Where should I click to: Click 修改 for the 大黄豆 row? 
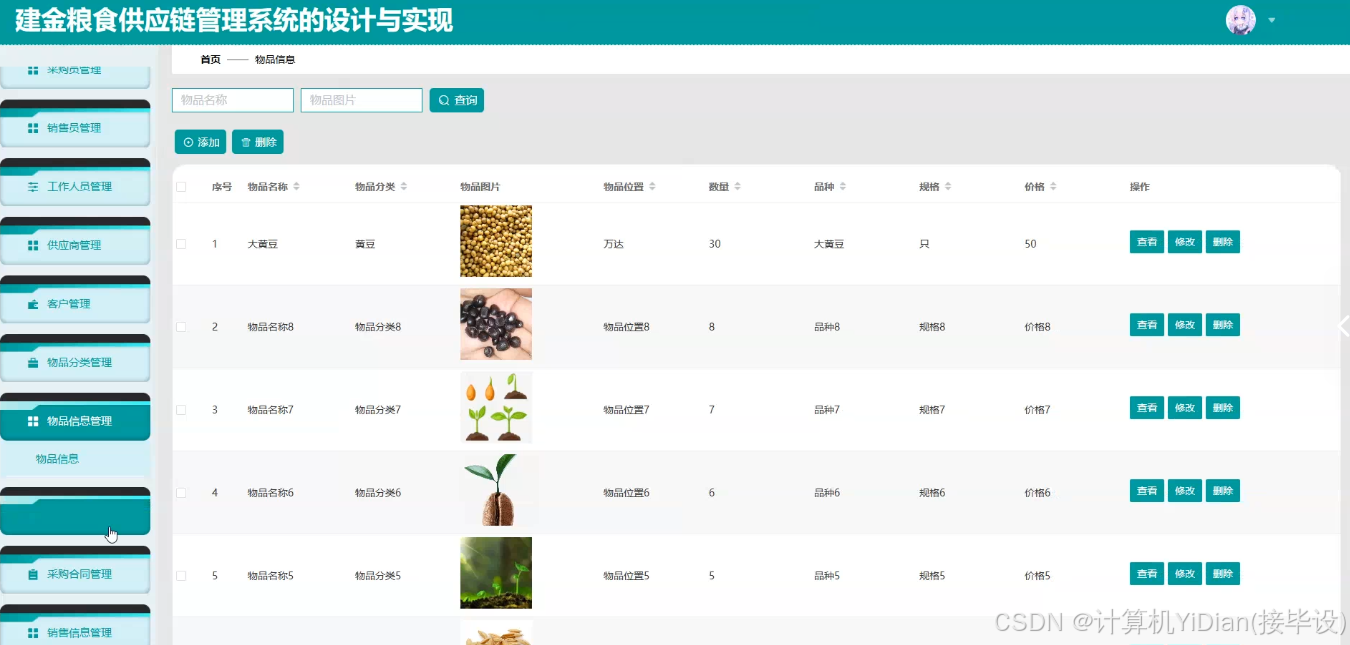coord(1185,242)
